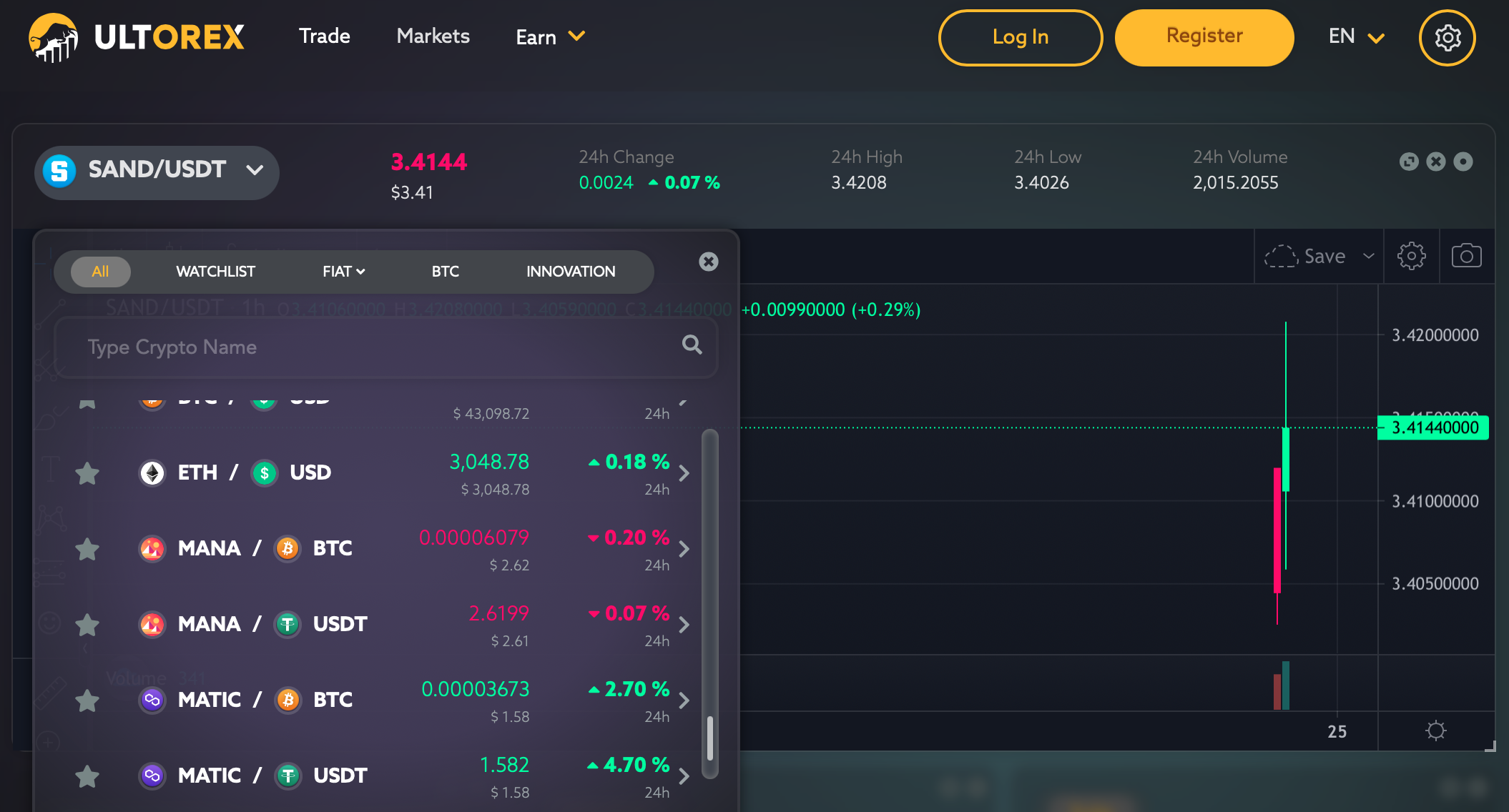Toggle watchlist star for MANA/USDT
Image resolution: width=1509 pixels, height=812 pixels.
(x=87, y=624)
